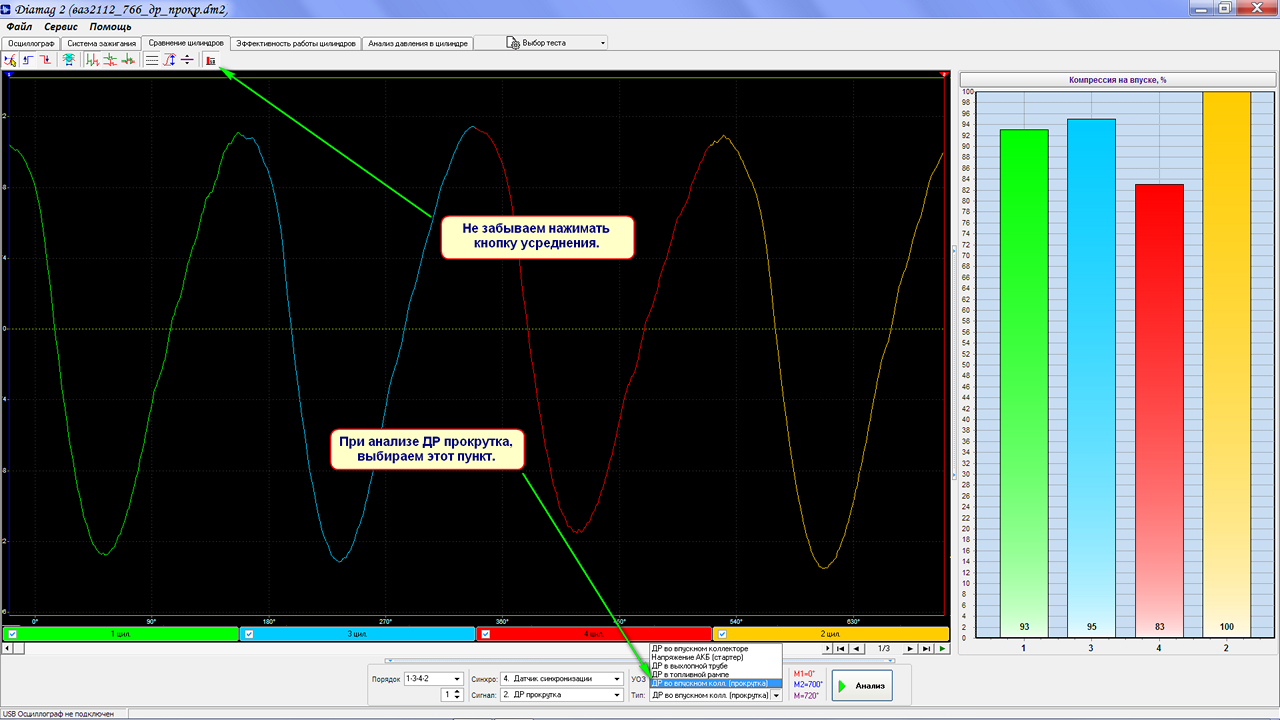Switch to Система зажигания tab
This screenshot has width=1280, height=720.
click(101, 43)
